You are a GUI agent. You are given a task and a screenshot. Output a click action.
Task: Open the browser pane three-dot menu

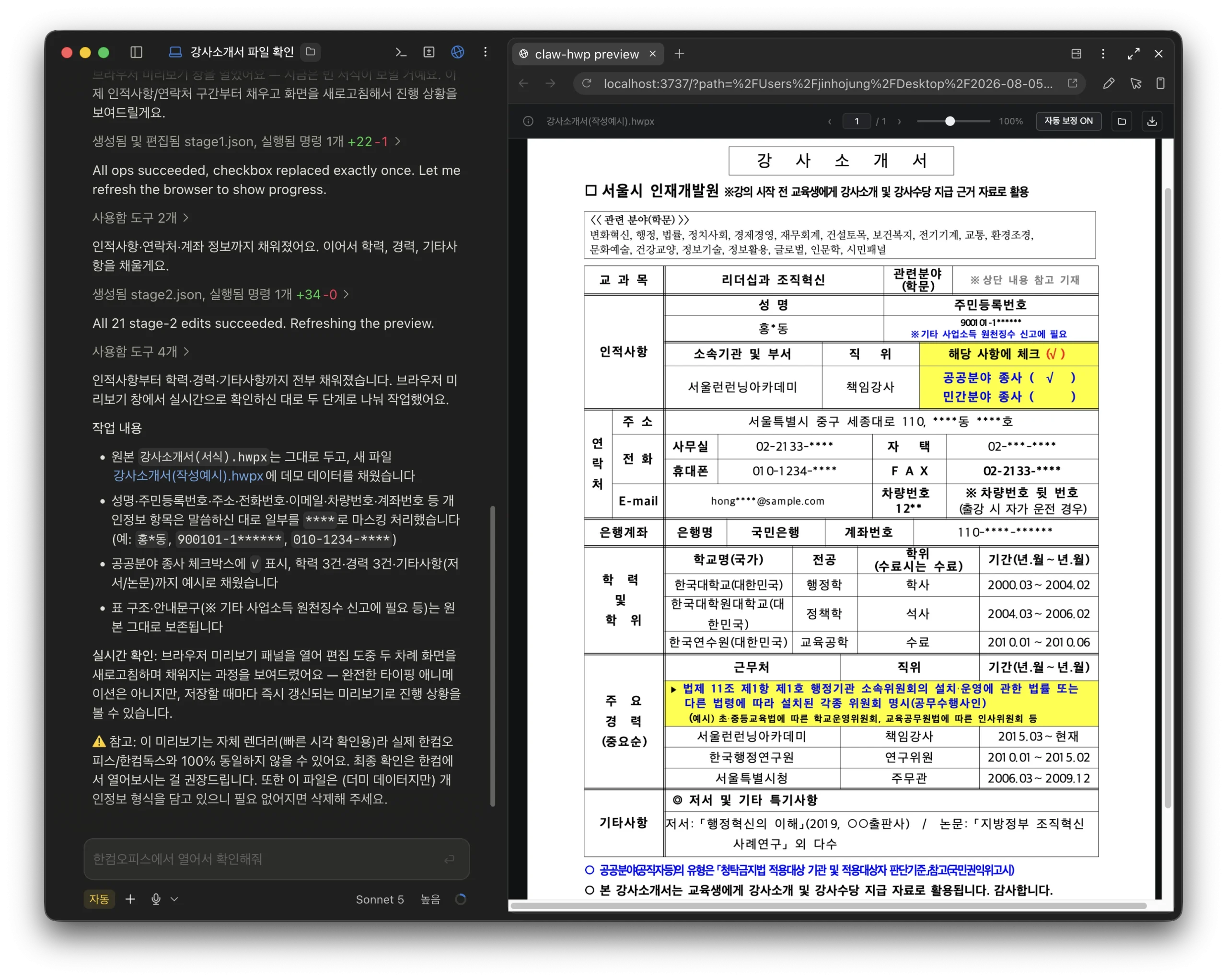coord(1103,54)
